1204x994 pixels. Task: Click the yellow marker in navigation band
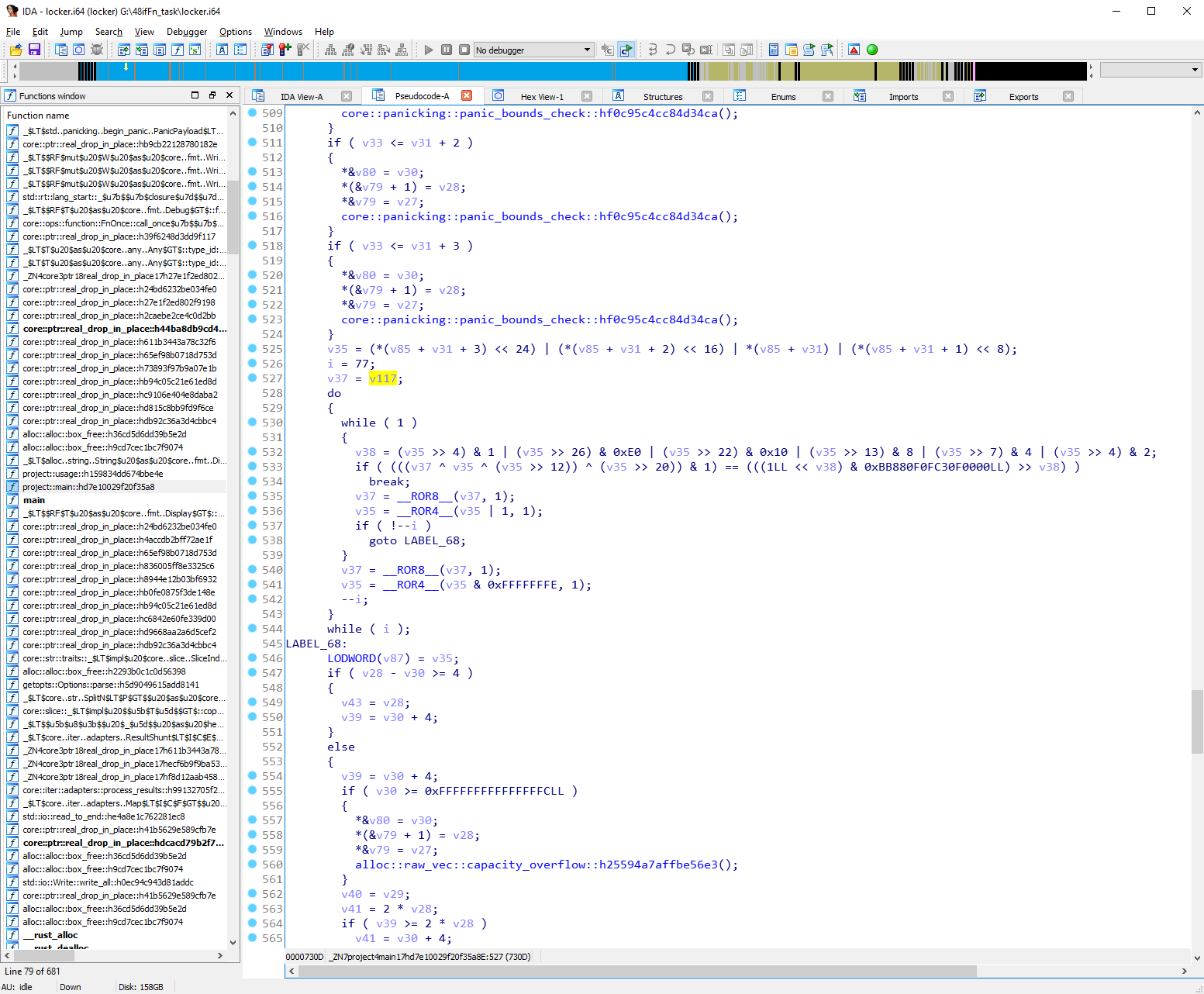(x=126, y=67)
